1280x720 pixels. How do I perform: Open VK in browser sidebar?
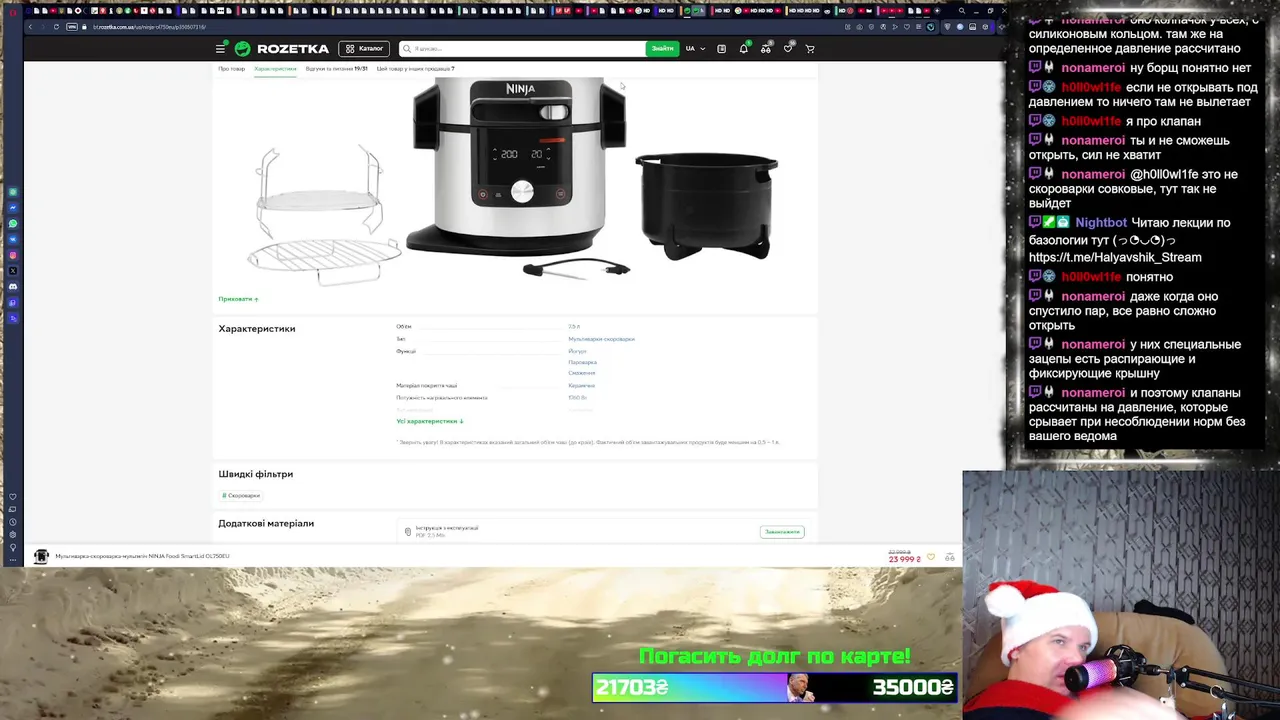tap(13, 239)
